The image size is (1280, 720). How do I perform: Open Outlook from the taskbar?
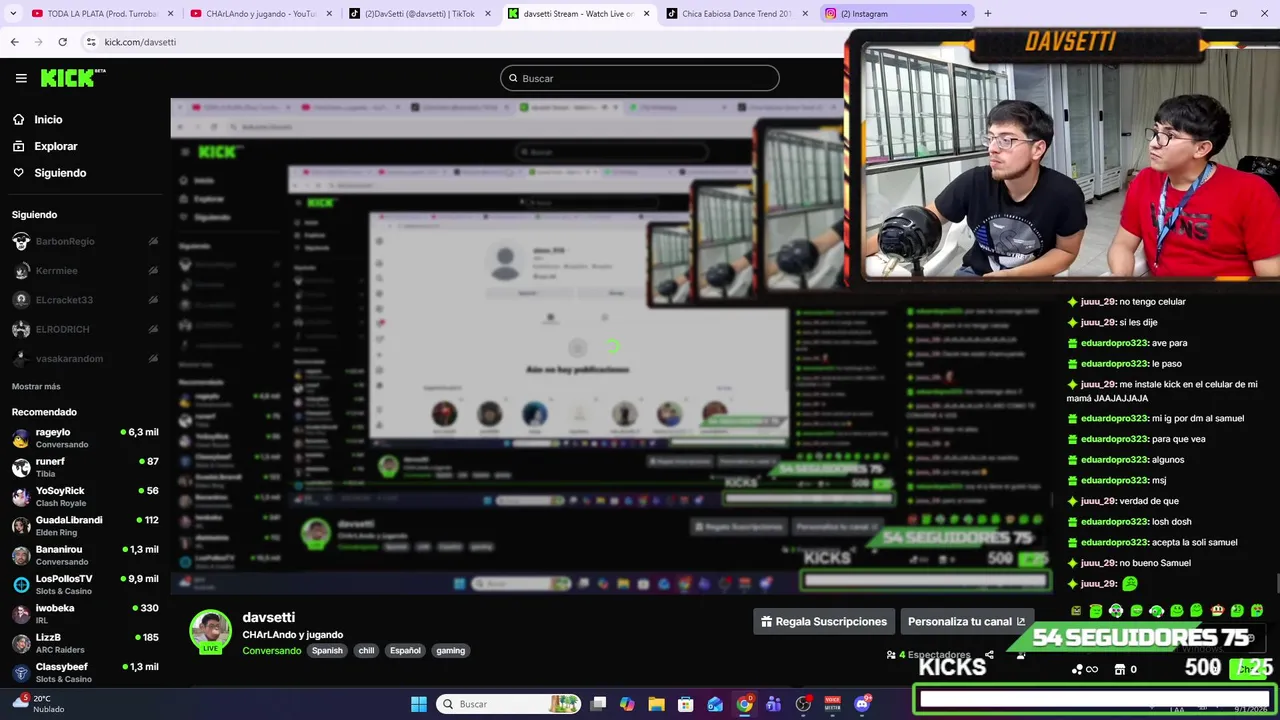[x=715, y=704]
